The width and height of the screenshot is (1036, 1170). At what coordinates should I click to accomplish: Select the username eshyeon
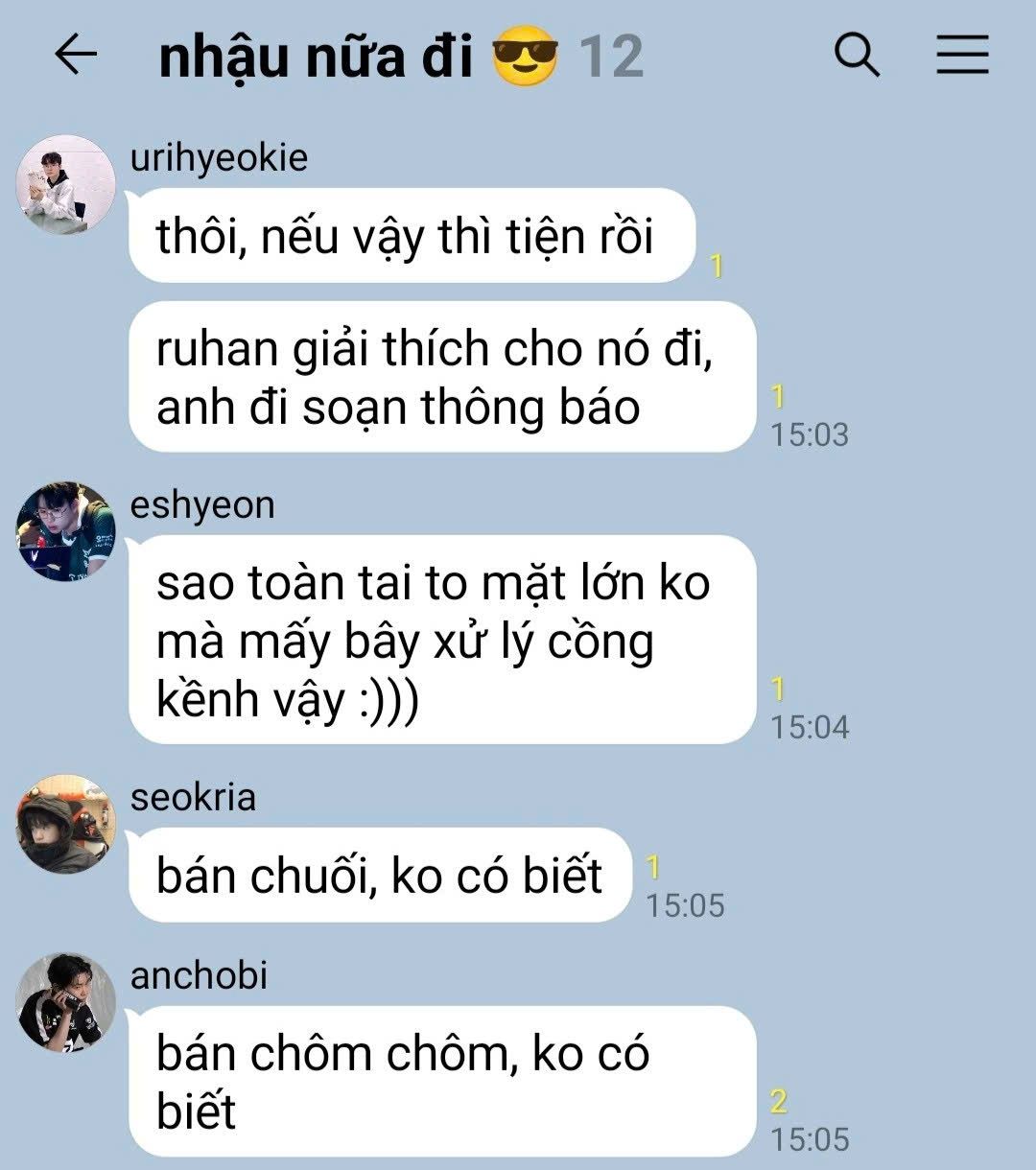coord(202,505)
